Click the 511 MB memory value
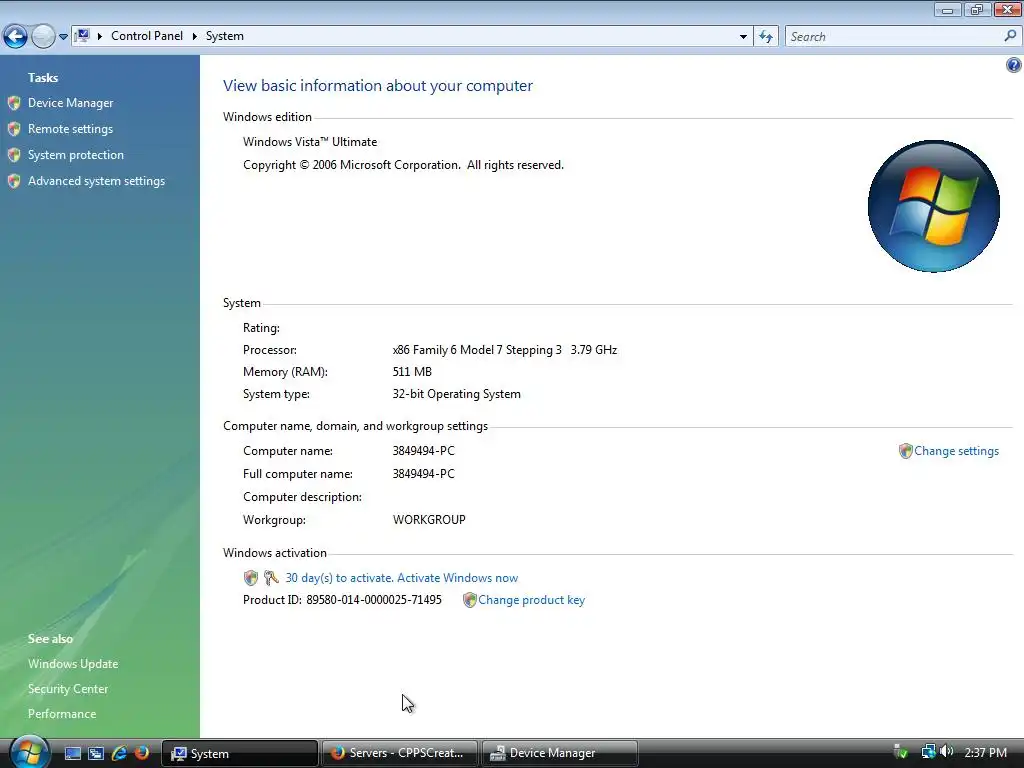The image size is (1024, 768). tap(412, 372)
